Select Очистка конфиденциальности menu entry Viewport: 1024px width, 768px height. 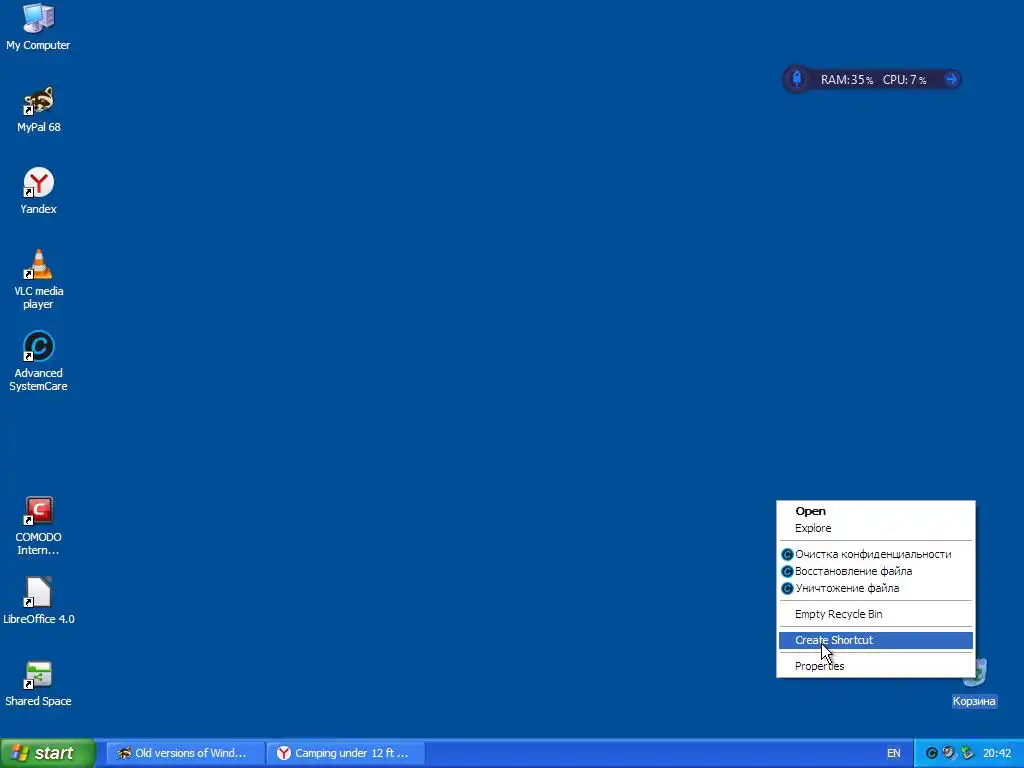[875, 554]
